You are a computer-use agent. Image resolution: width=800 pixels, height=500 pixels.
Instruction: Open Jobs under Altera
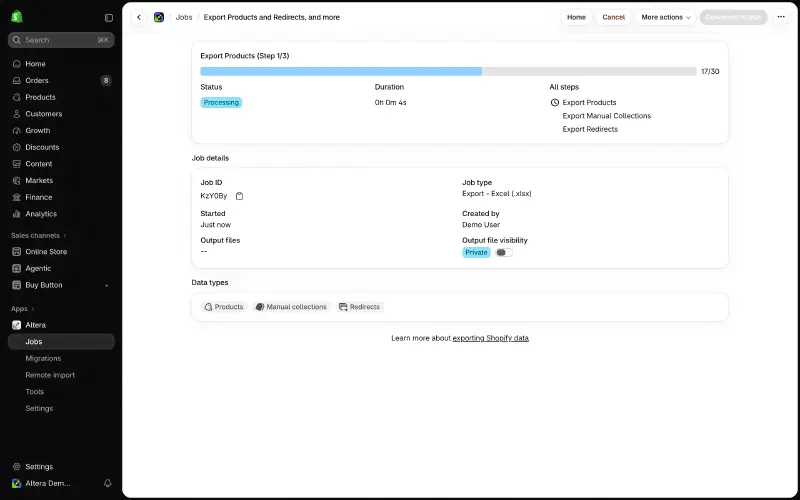[x=61, y=342]
